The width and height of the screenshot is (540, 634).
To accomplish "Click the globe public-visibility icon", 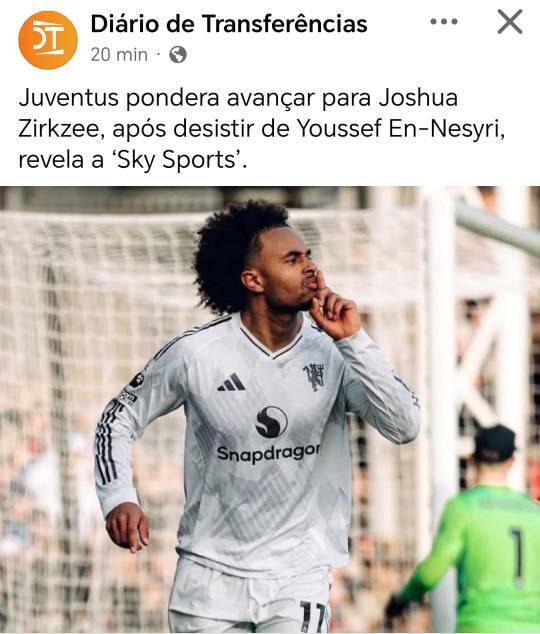I will point(178,55).
